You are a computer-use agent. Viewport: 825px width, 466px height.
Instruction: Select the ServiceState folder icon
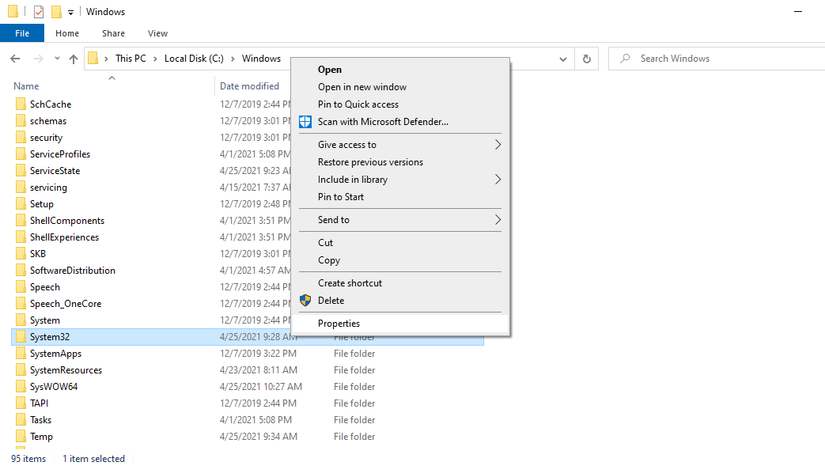(21, 170)
